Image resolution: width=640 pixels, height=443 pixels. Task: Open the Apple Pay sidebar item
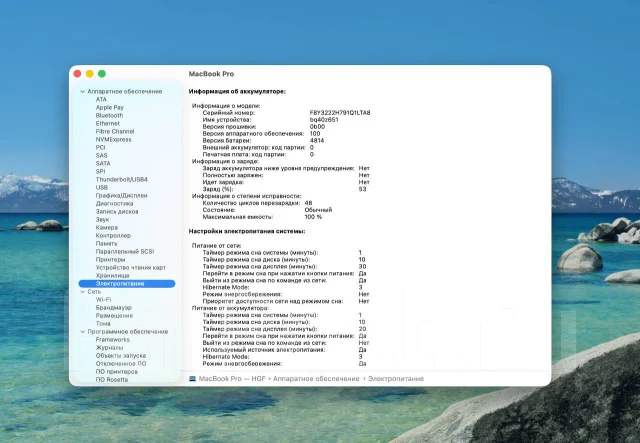click(x=109, y=107)
